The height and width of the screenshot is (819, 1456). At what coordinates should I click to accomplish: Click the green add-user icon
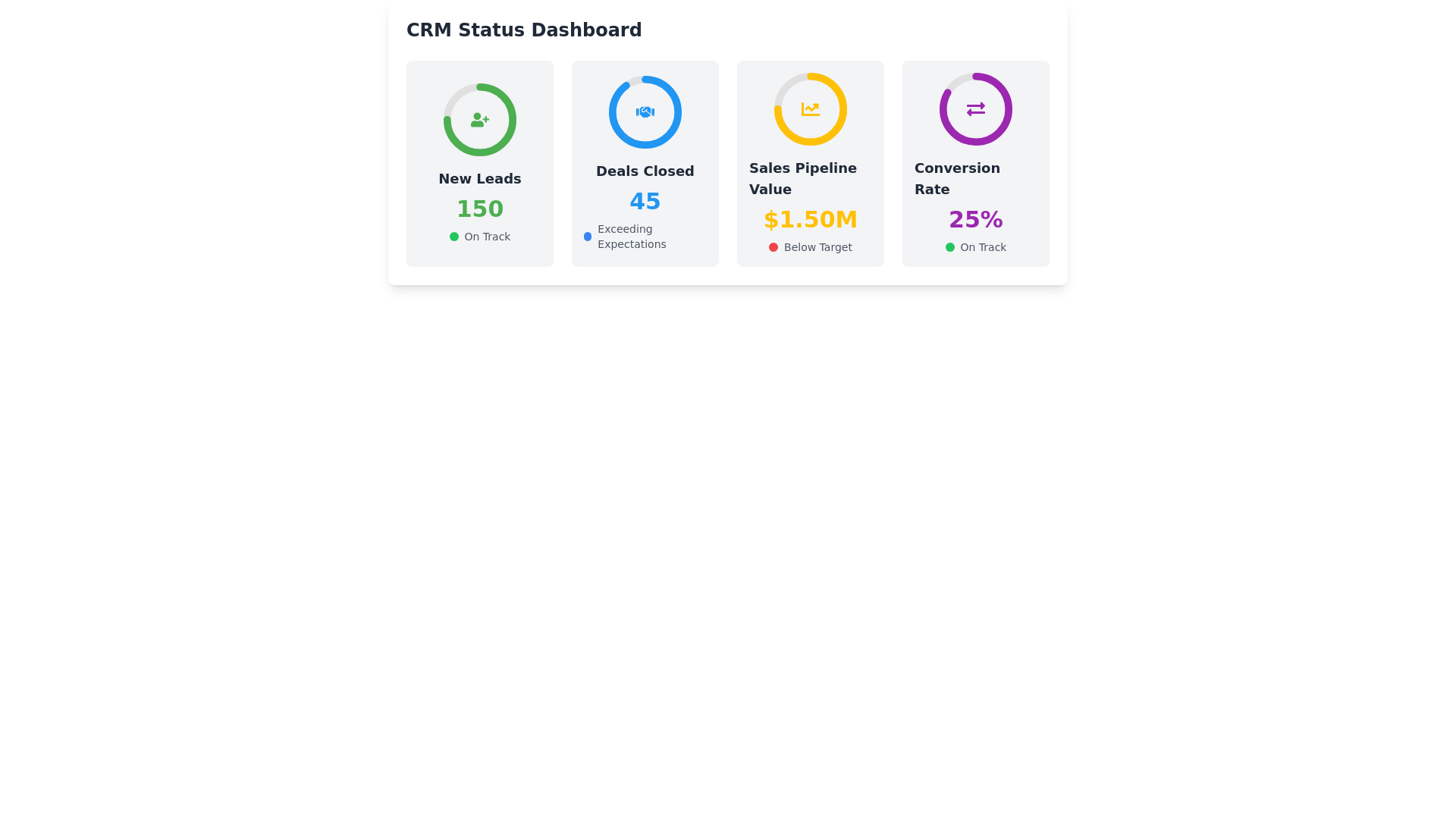point(479,120)
